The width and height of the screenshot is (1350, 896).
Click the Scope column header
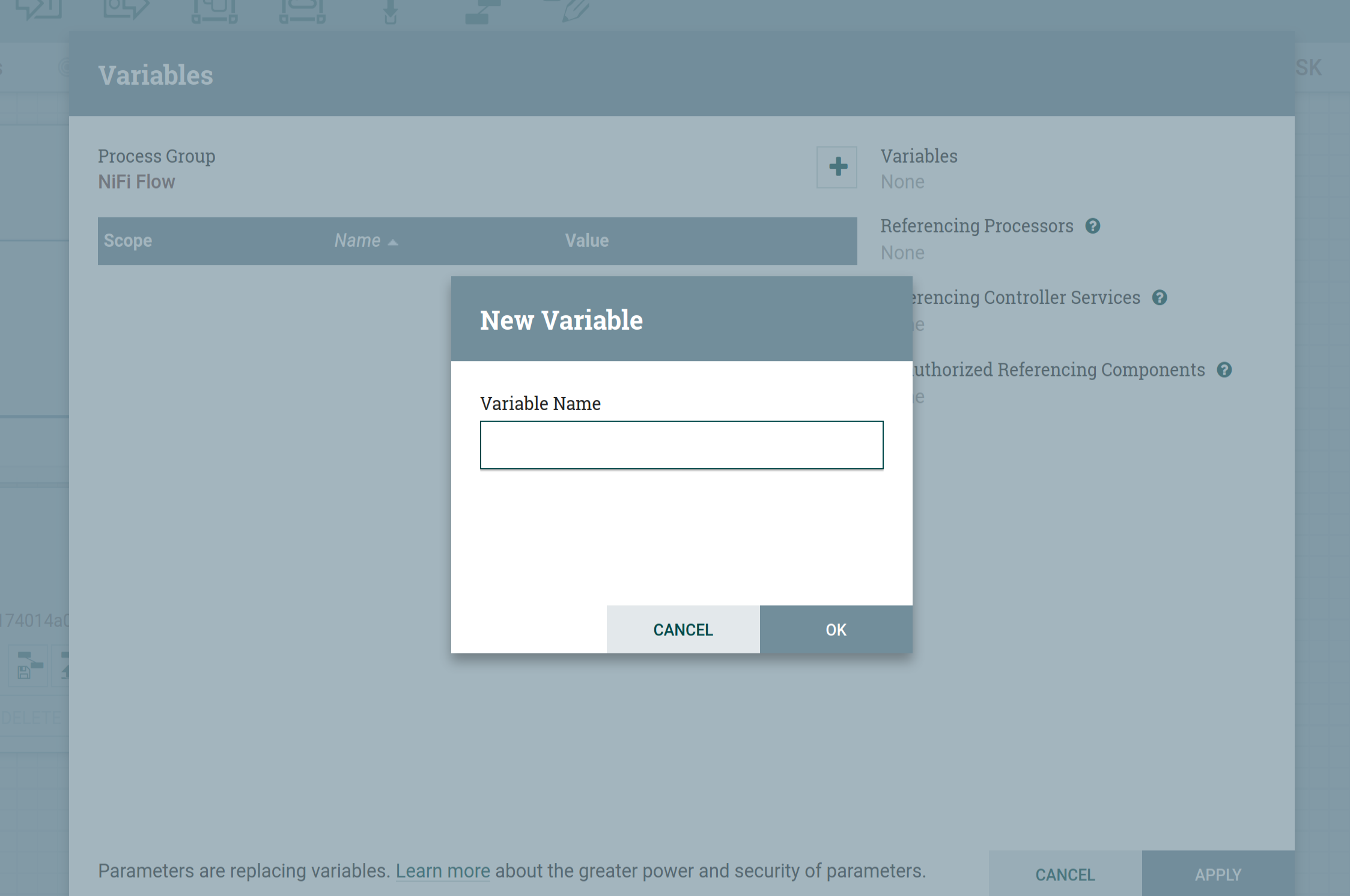click(x=128, y=241)
